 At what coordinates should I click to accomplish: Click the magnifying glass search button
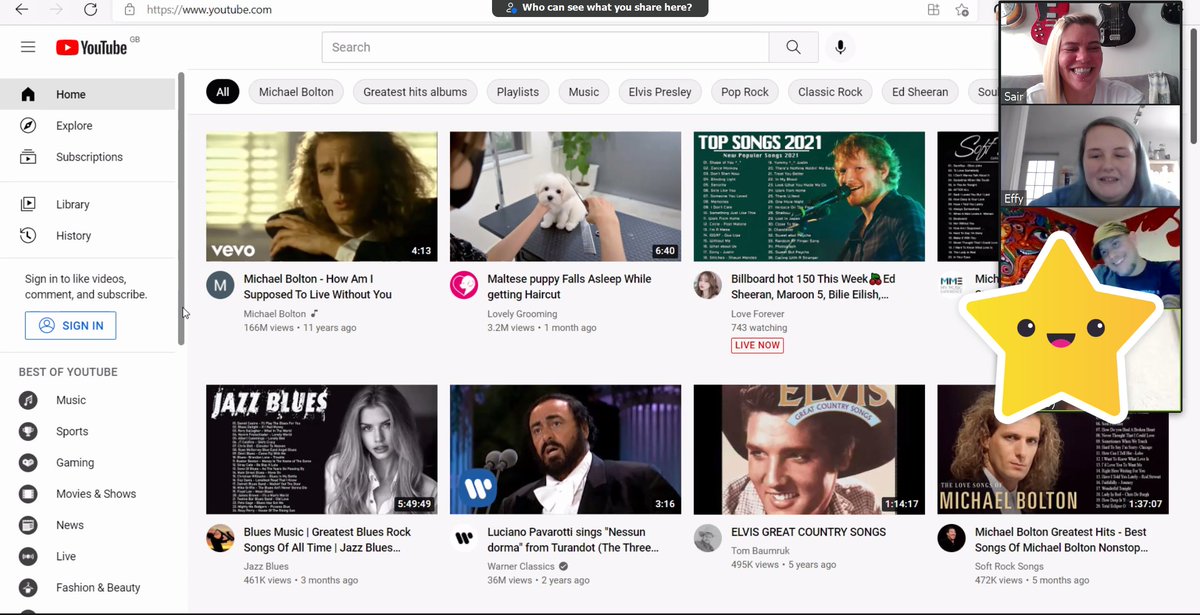point(793,47)
